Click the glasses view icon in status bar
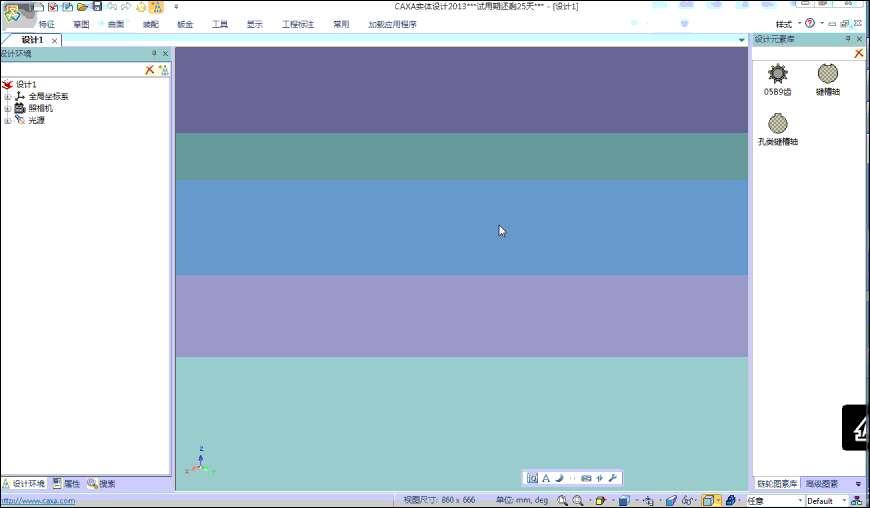Screen dimensions: 870x508 coord(687,500)
